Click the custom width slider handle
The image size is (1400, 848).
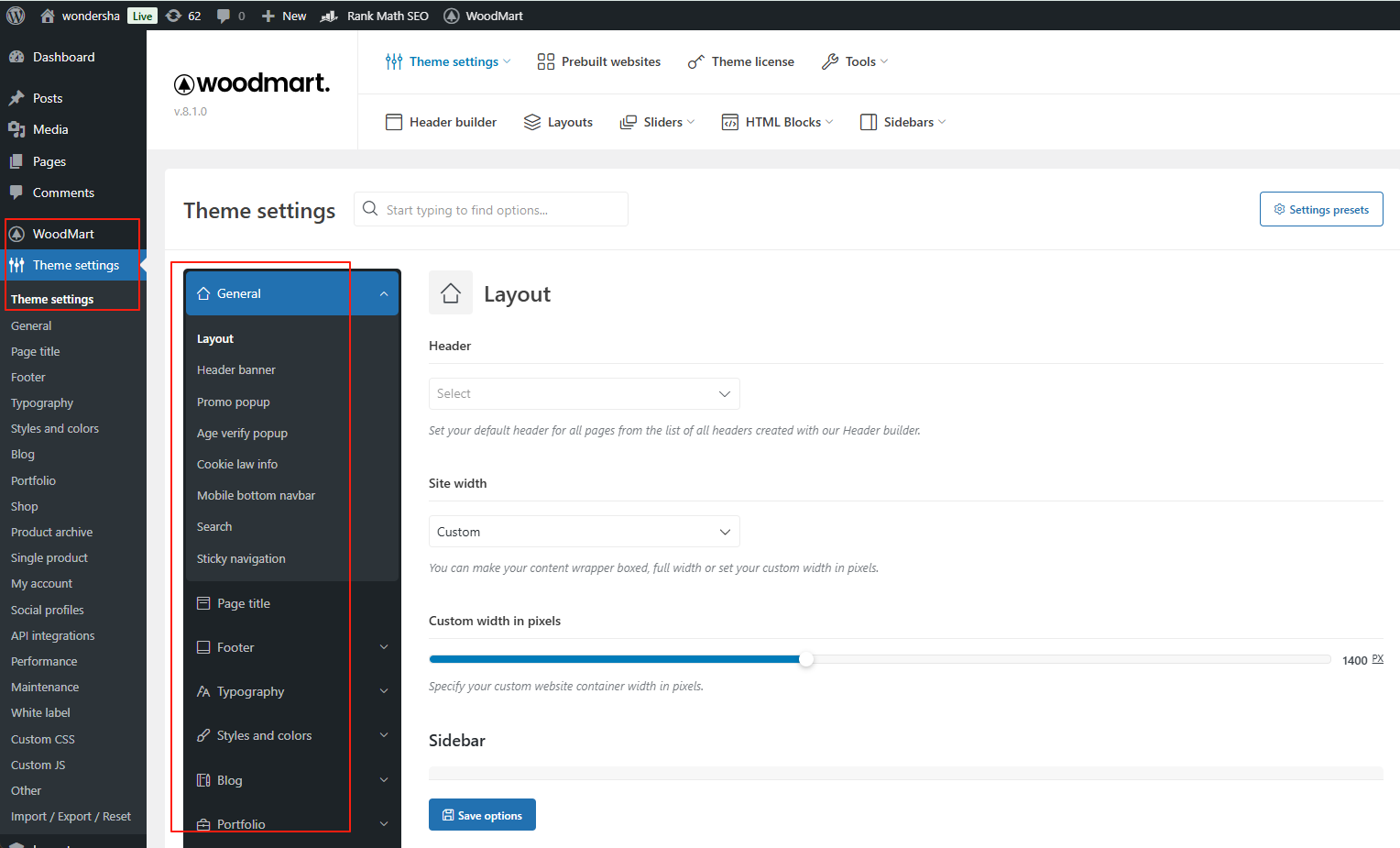click(806, 659)
